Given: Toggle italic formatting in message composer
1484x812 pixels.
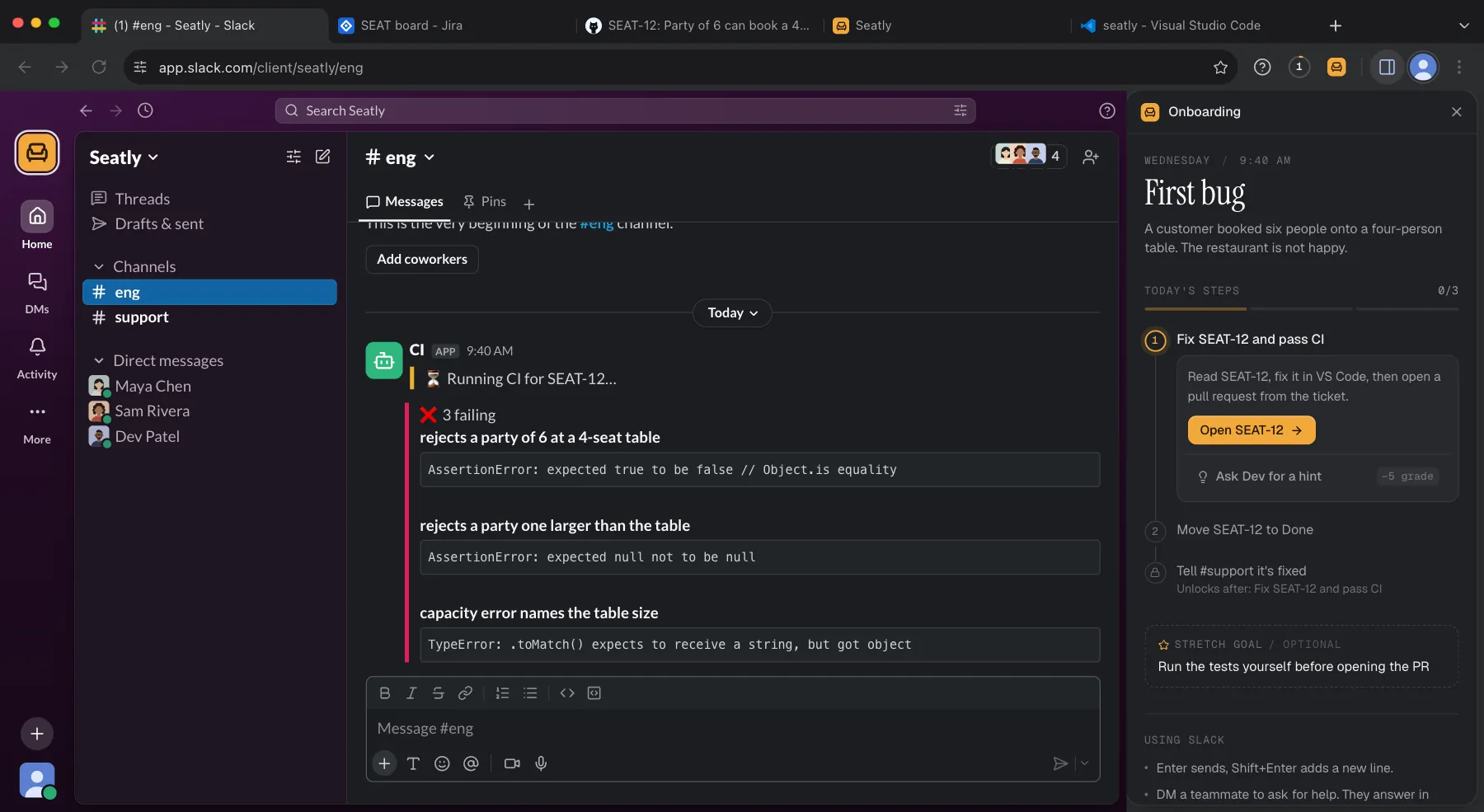Looking at the screenshot, I should point(411,693).
